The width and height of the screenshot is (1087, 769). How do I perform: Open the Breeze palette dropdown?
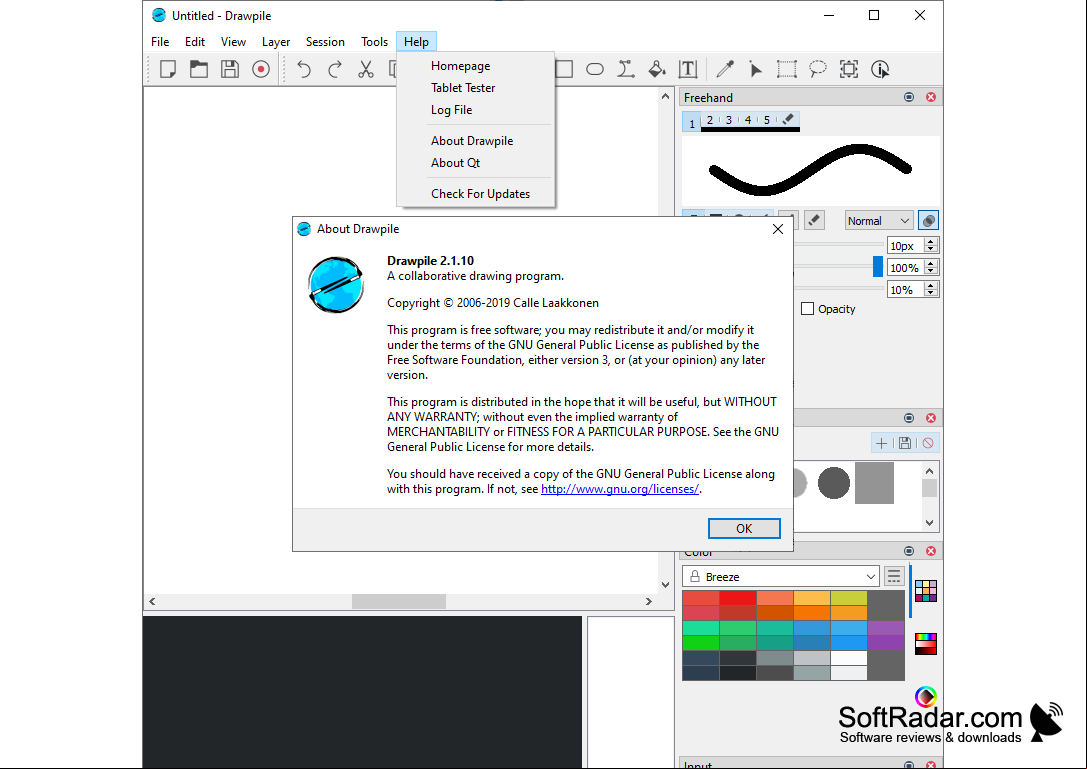point(781,576)
